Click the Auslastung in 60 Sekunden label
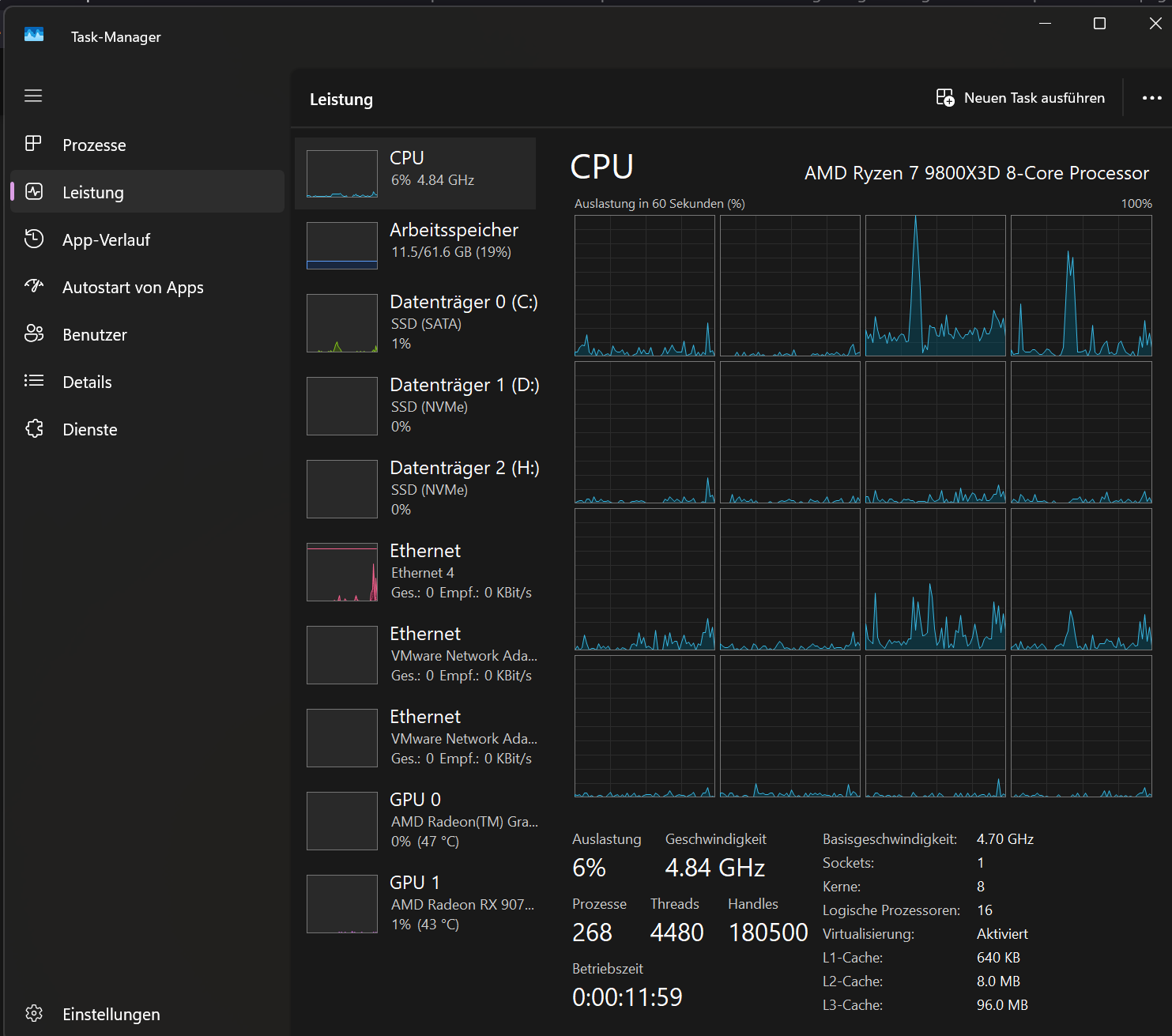 point(659,204)
